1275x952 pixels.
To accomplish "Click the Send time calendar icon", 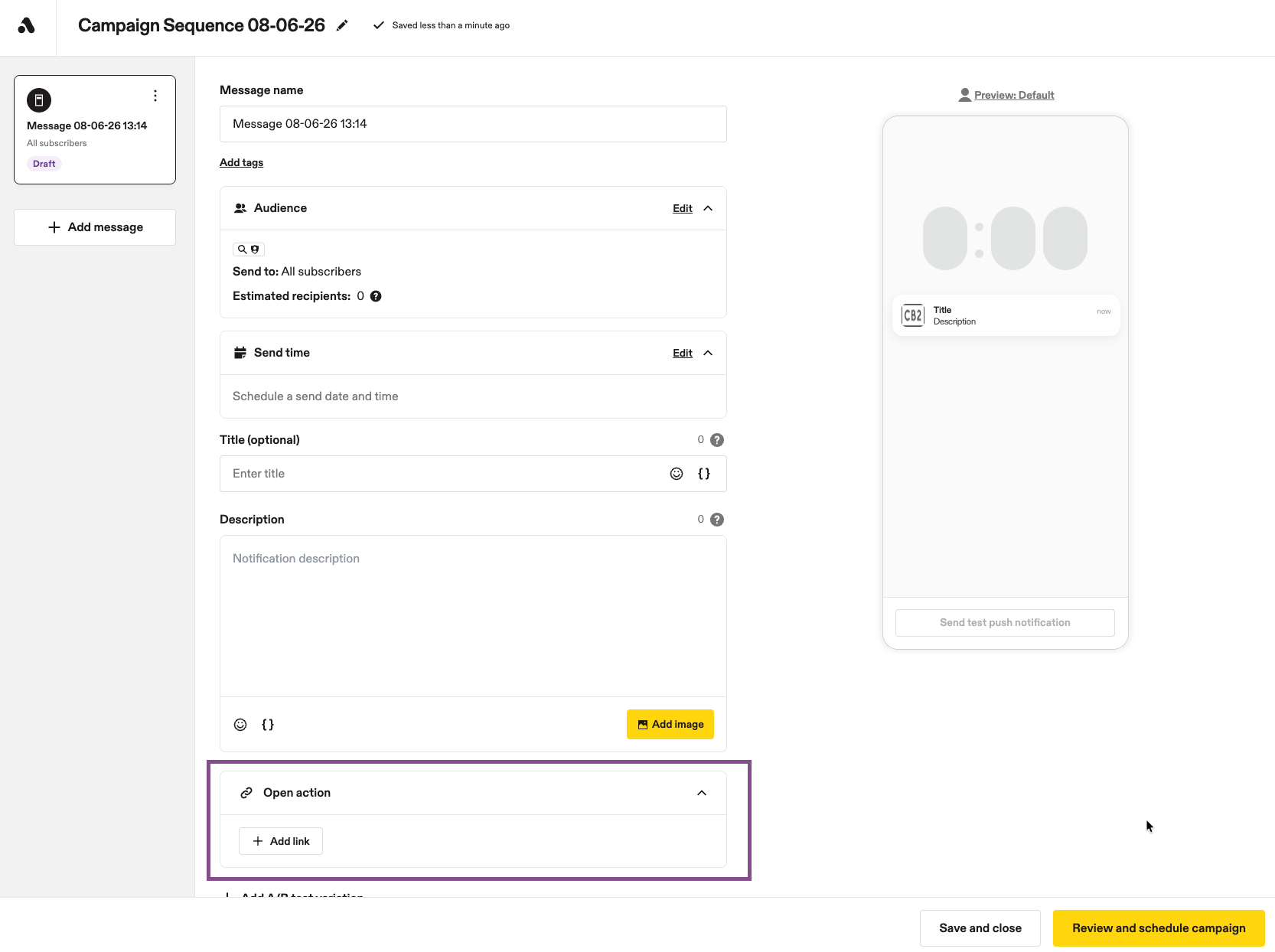I will [x=240, y=353].
